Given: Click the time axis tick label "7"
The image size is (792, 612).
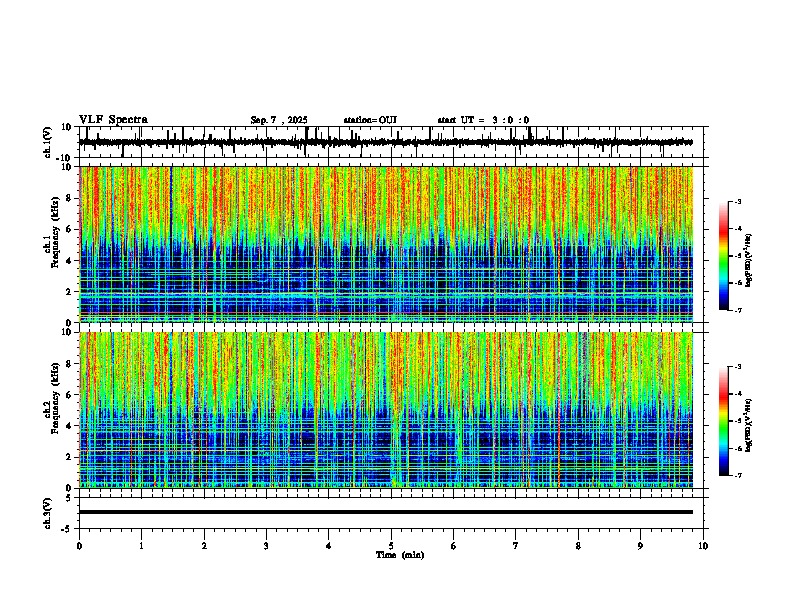Looking at the screenshot, I should tap(516, 546).
